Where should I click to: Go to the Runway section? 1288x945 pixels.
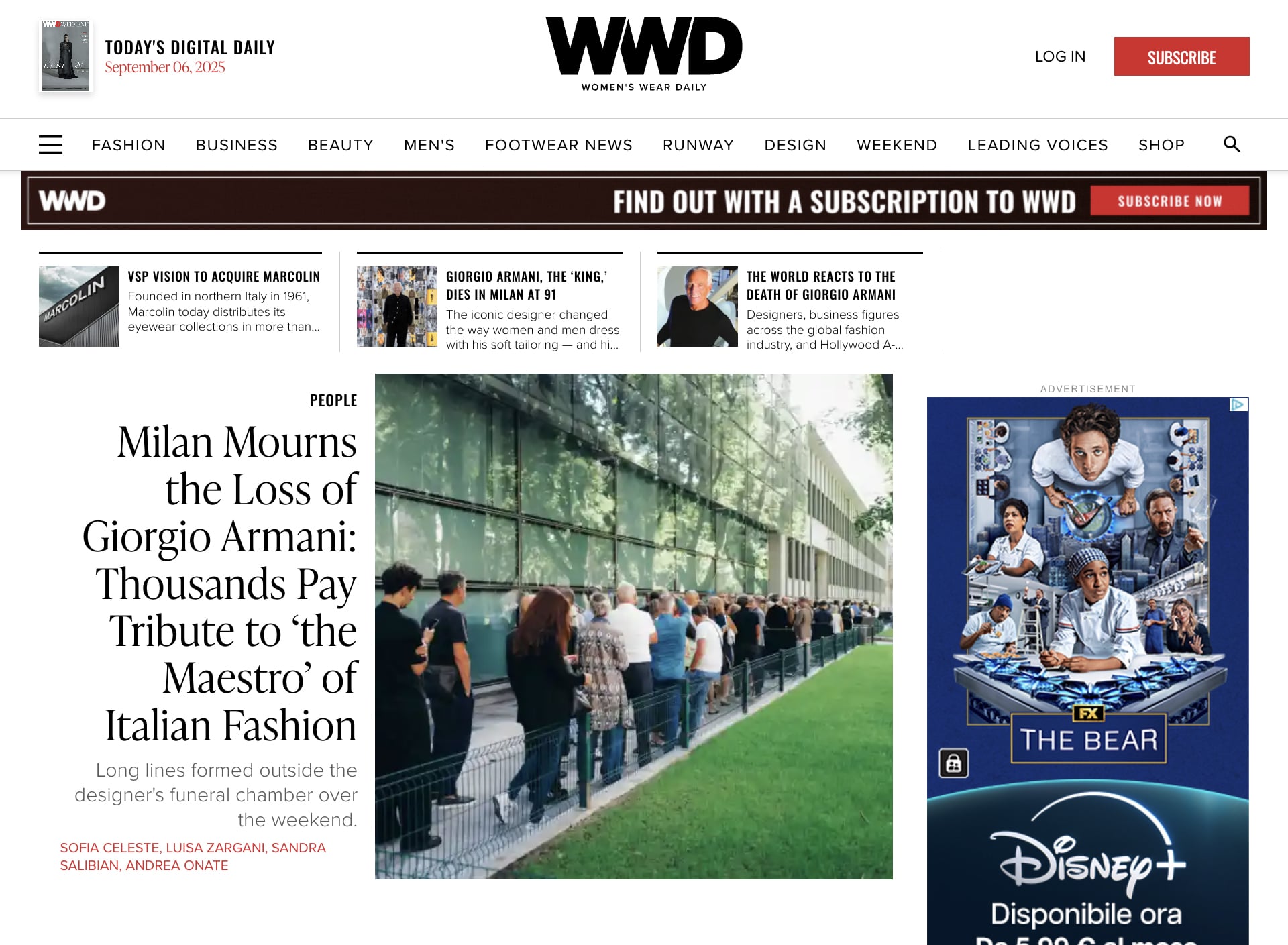pyautogui.click(x=698, y=145)
